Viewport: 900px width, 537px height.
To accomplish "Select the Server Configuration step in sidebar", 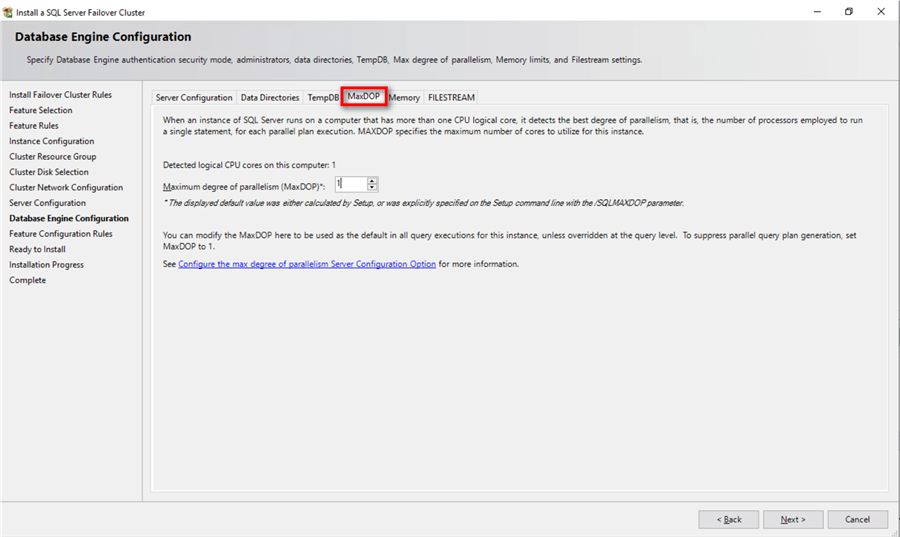I will pyautogui.click(x=48, y=203).
